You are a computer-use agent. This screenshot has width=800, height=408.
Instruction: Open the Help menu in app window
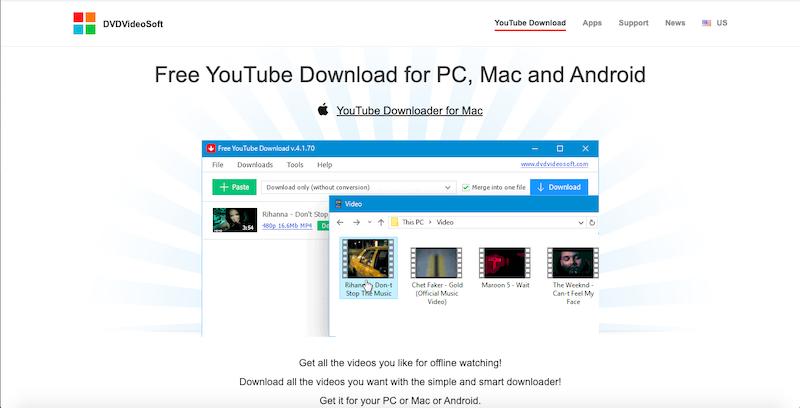324,165
